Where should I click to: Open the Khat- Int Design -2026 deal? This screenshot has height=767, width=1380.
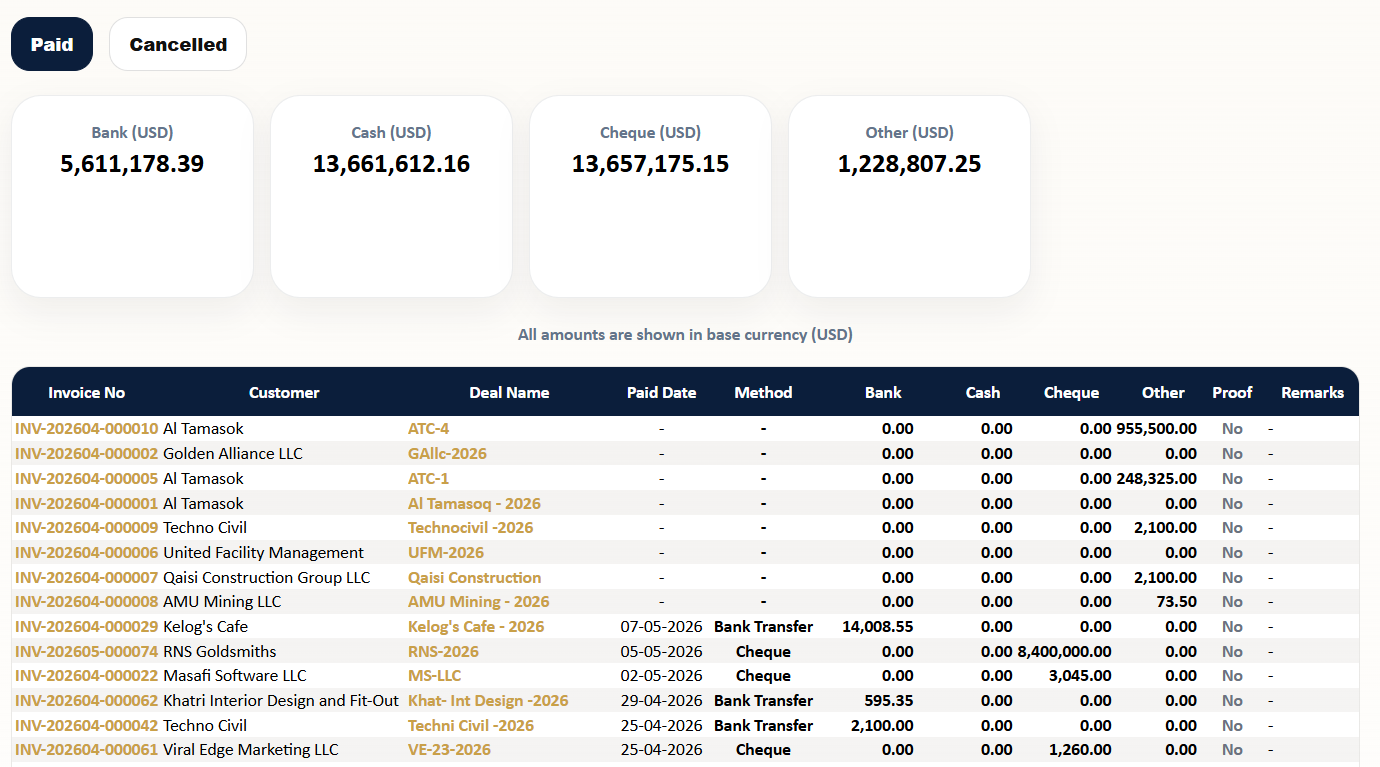488,701
